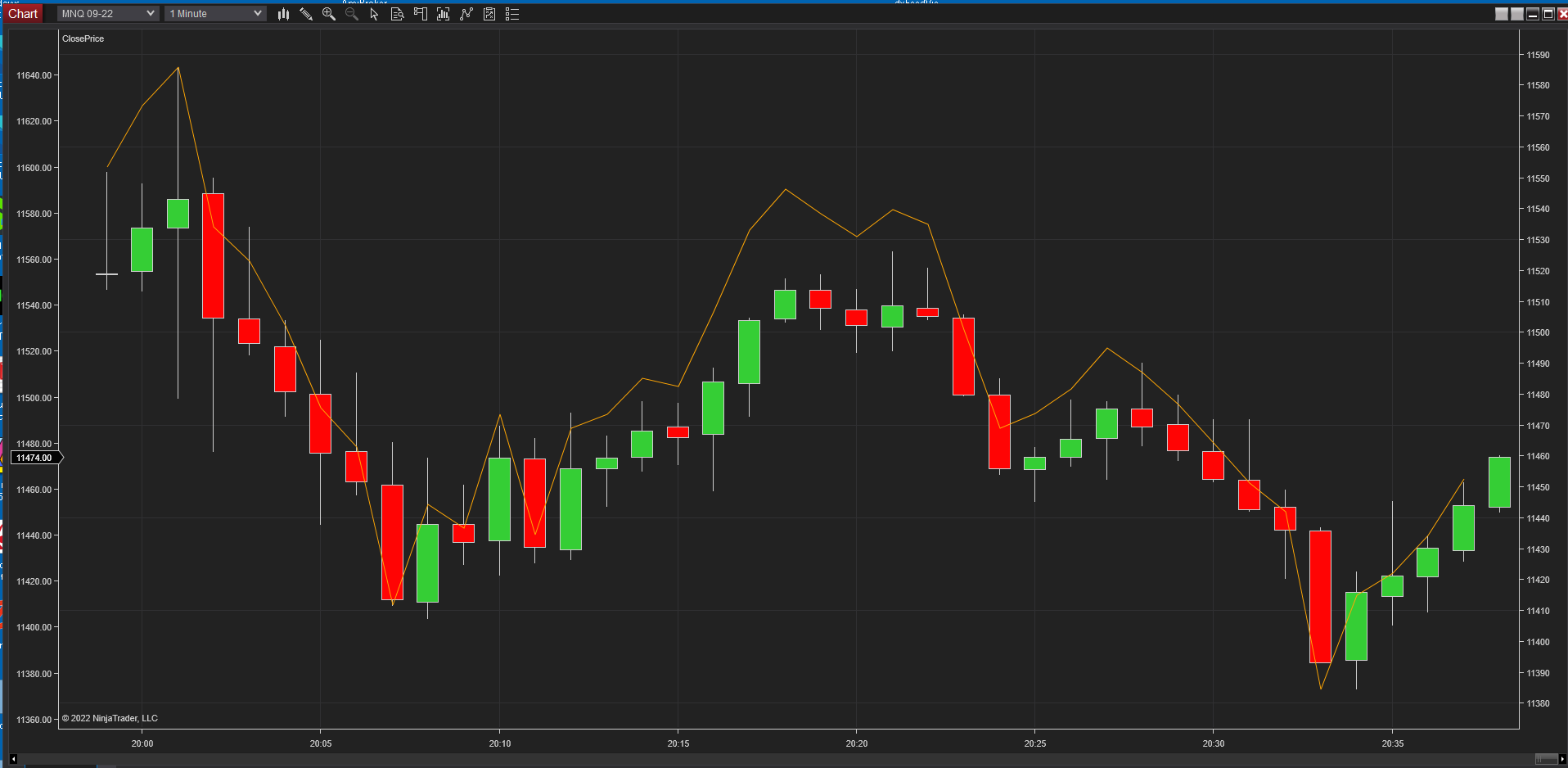
Task: Open the data box icon
Action: [x=398, y=14]
